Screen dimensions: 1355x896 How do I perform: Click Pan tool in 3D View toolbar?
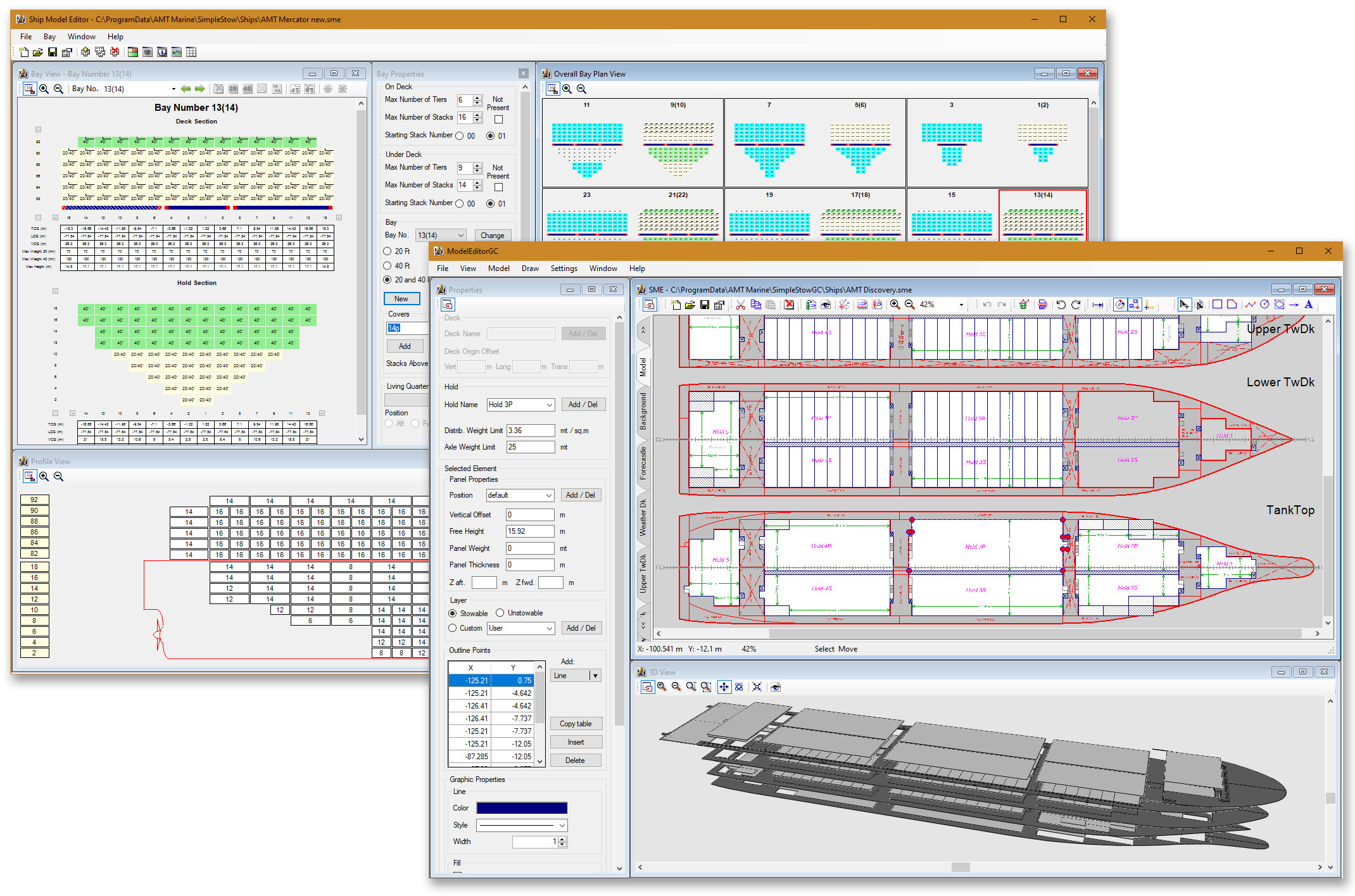(x=724, y=687)
